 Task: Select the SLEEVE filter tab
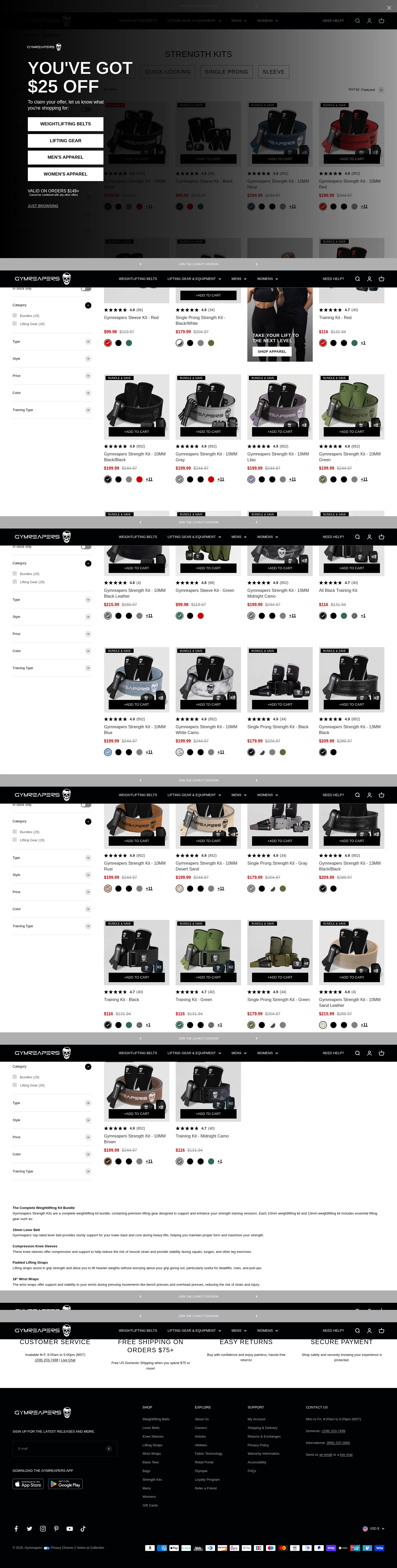tap(274, 72)
